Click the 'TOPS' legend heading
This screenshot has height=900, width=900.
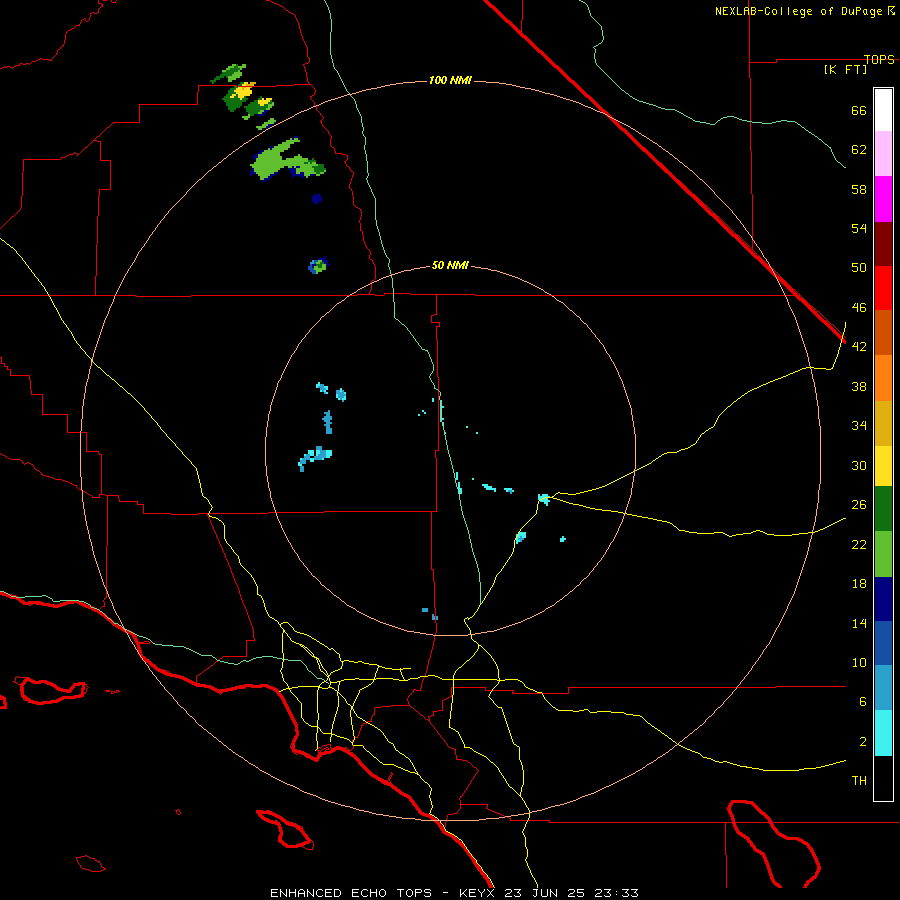pos(879,59)
